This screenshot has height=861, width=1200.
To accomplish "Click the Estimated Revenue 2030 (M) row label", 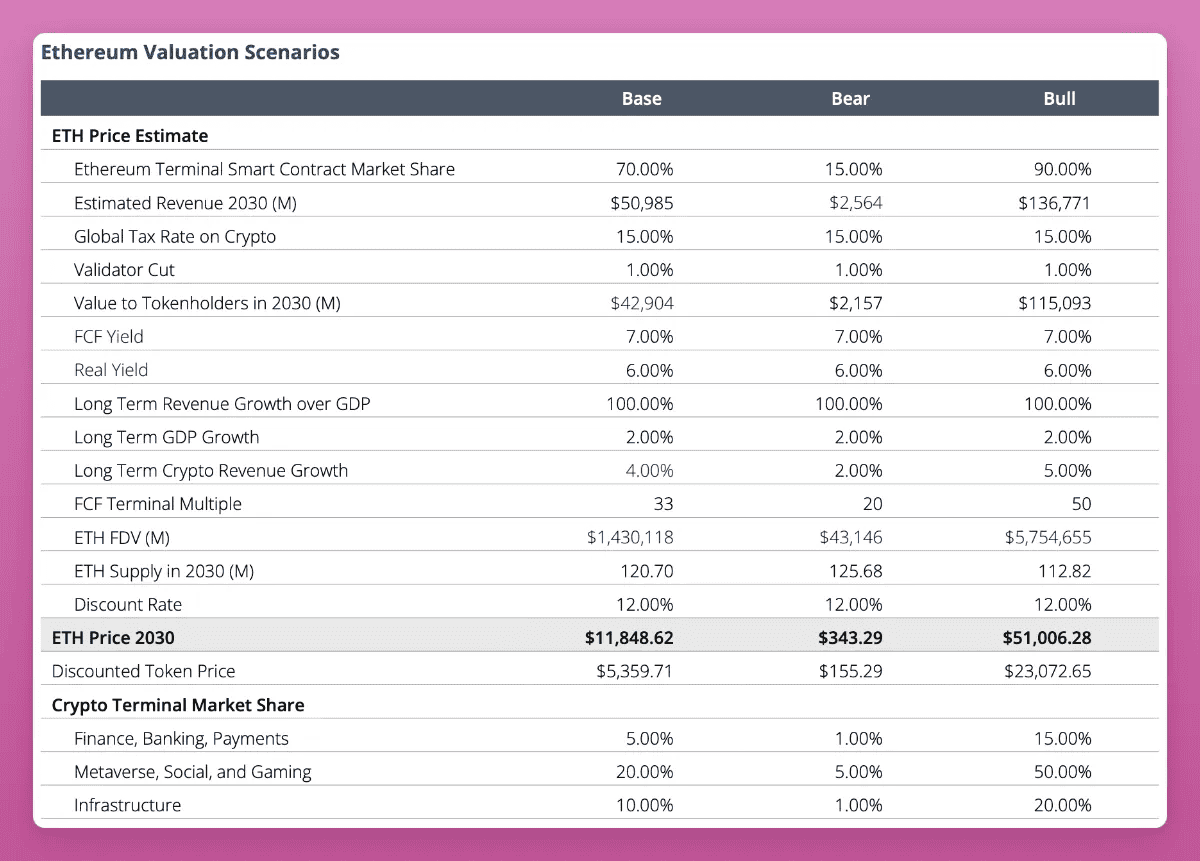I will (185, 203).
